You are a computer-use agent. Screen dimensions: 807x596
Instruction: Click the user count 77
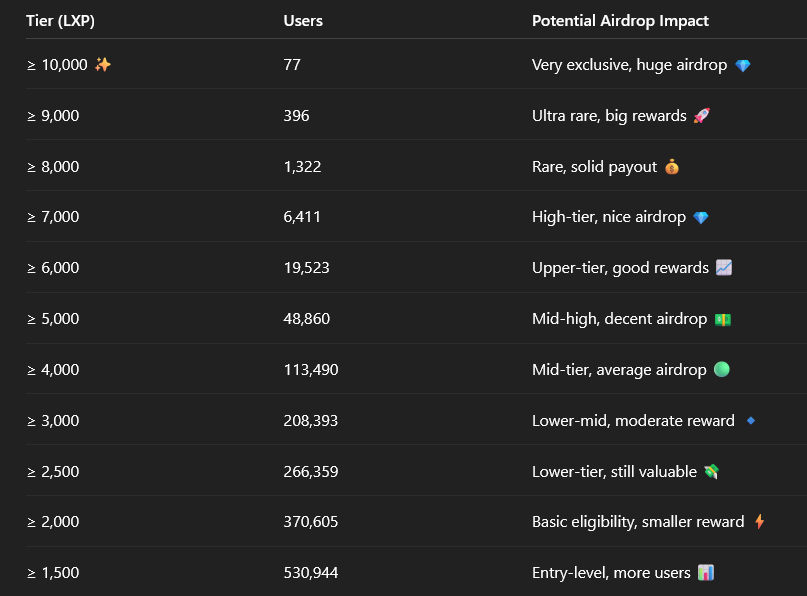[292, 65]
